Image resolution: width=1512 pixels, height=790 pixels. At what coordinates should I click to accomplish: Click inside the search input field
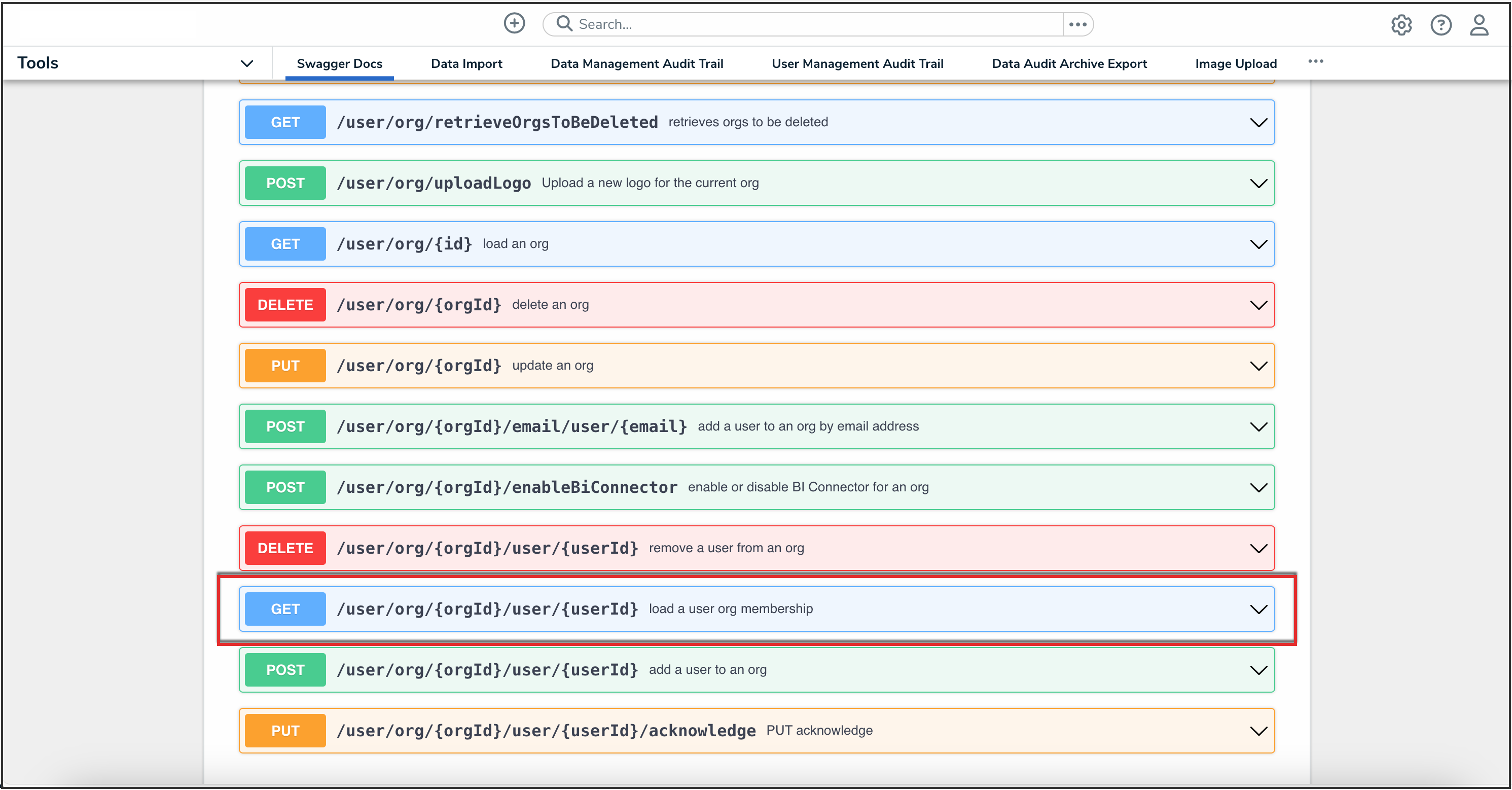coord(763,23)
